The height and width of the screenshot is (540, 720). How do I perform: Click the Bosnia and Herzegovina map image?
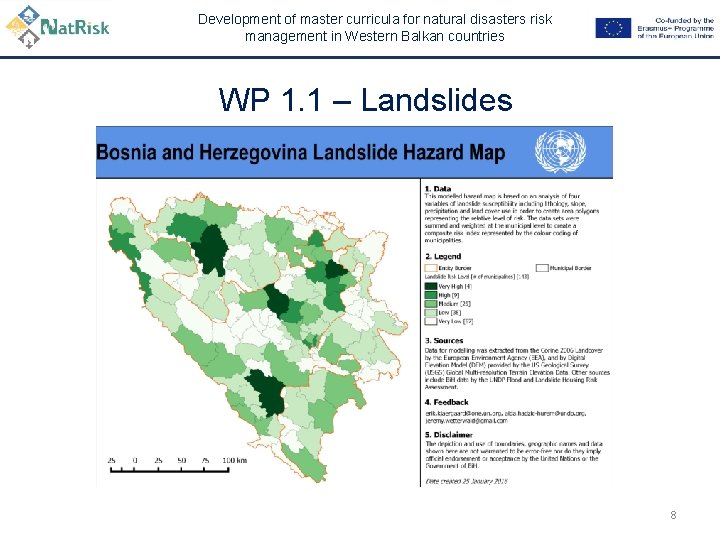258,337
